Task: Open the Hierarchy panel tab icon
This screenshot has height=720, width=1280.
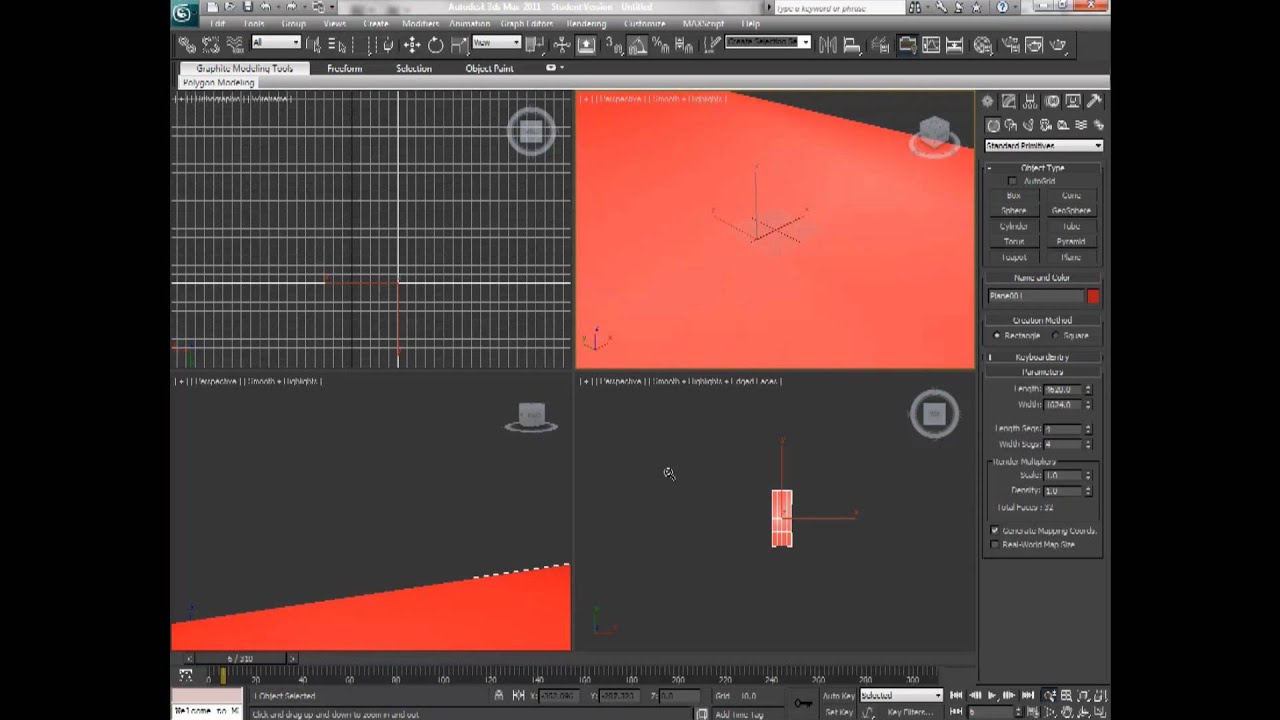Action: coord(1030,101)
